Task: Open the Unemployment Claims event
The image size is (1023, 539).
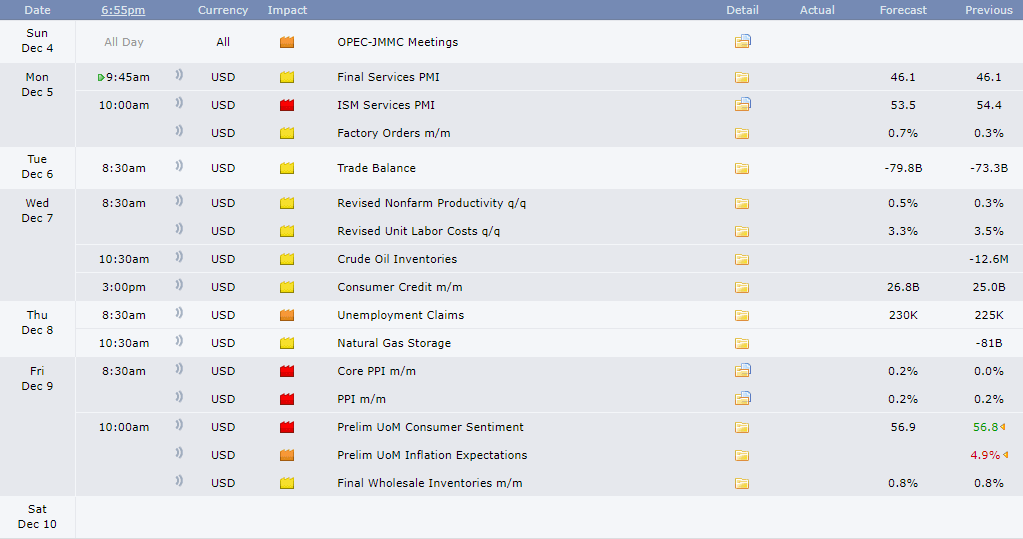Action: tap(401, 315)
